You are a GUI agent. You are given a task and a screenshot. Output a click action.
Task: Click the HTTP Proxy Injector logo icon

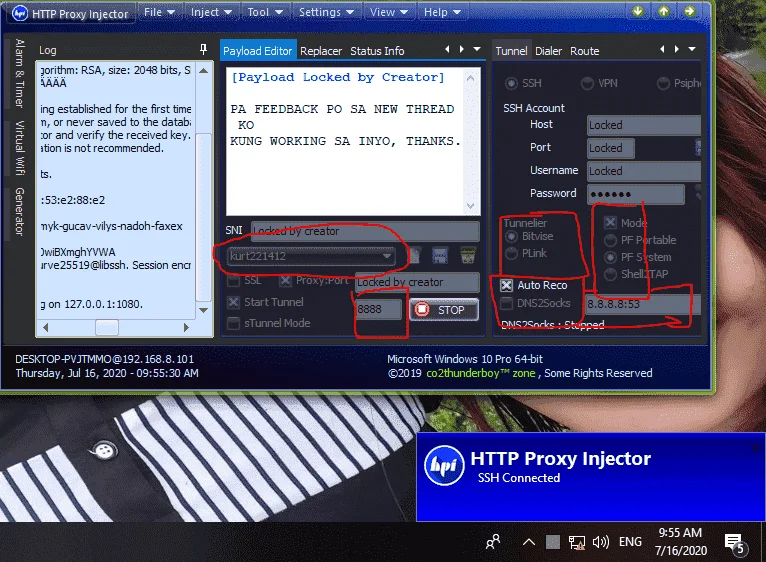(20, 13)
